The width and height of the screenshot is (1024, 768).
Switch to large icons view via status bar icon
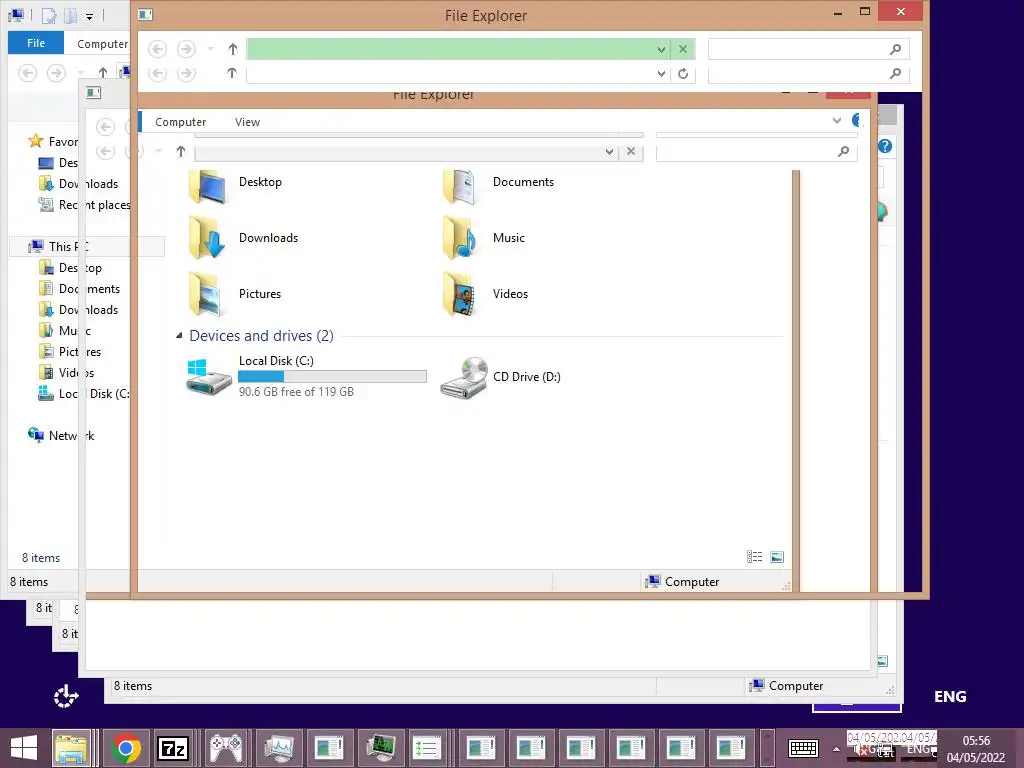click(x=777, y=557)
